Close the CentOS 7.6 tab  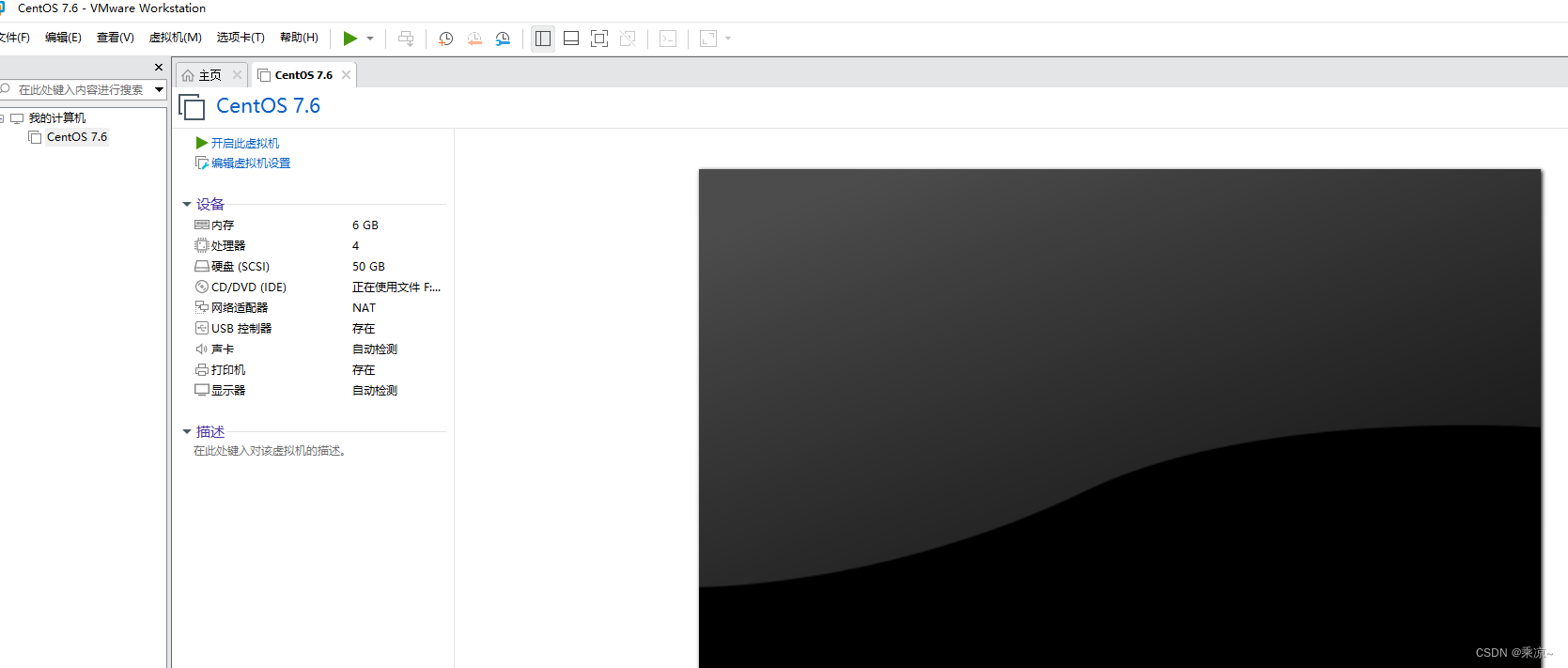tap(346, 75)
